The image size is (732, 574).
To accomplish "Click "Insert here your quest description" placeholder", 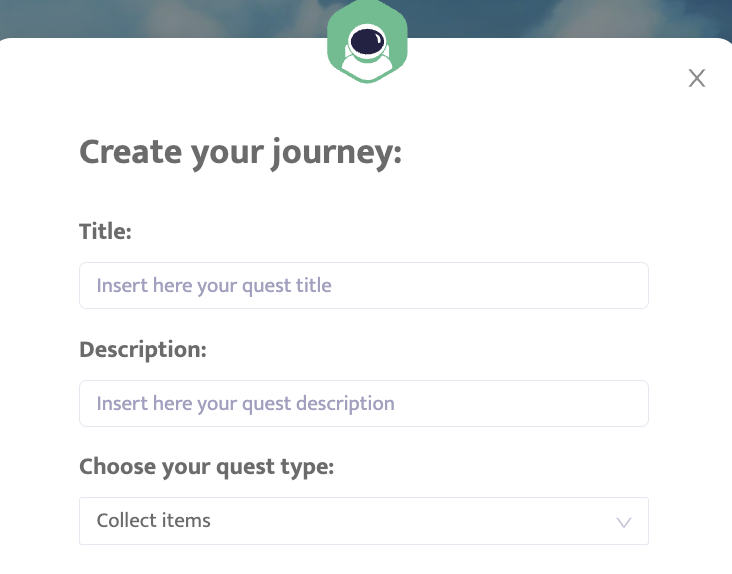I will coord(245,403).
